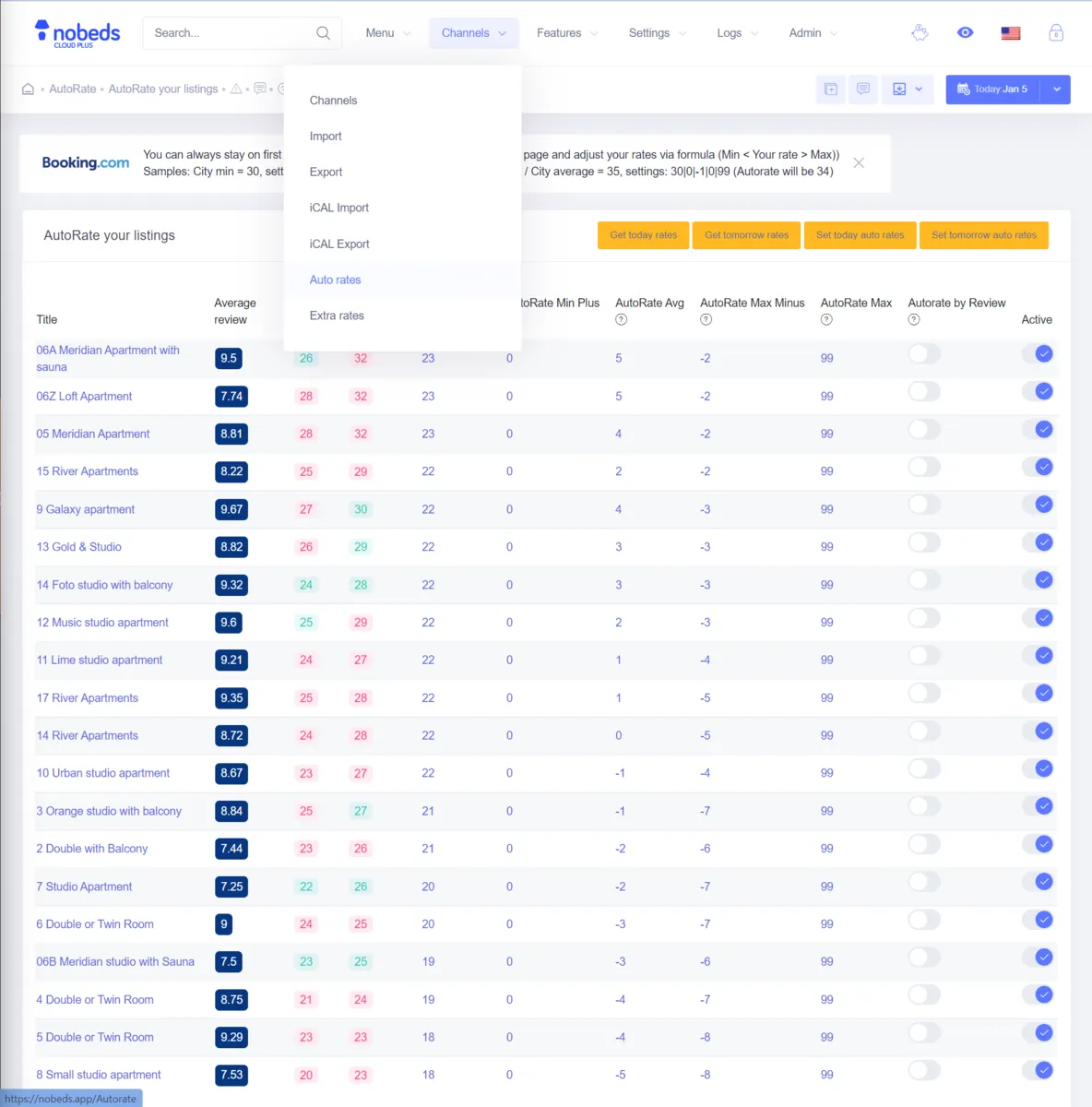This screenshot has height=1107, width=1092.
Task: Click Set tomorrow auto rates button
Action: tap(984, 235)
